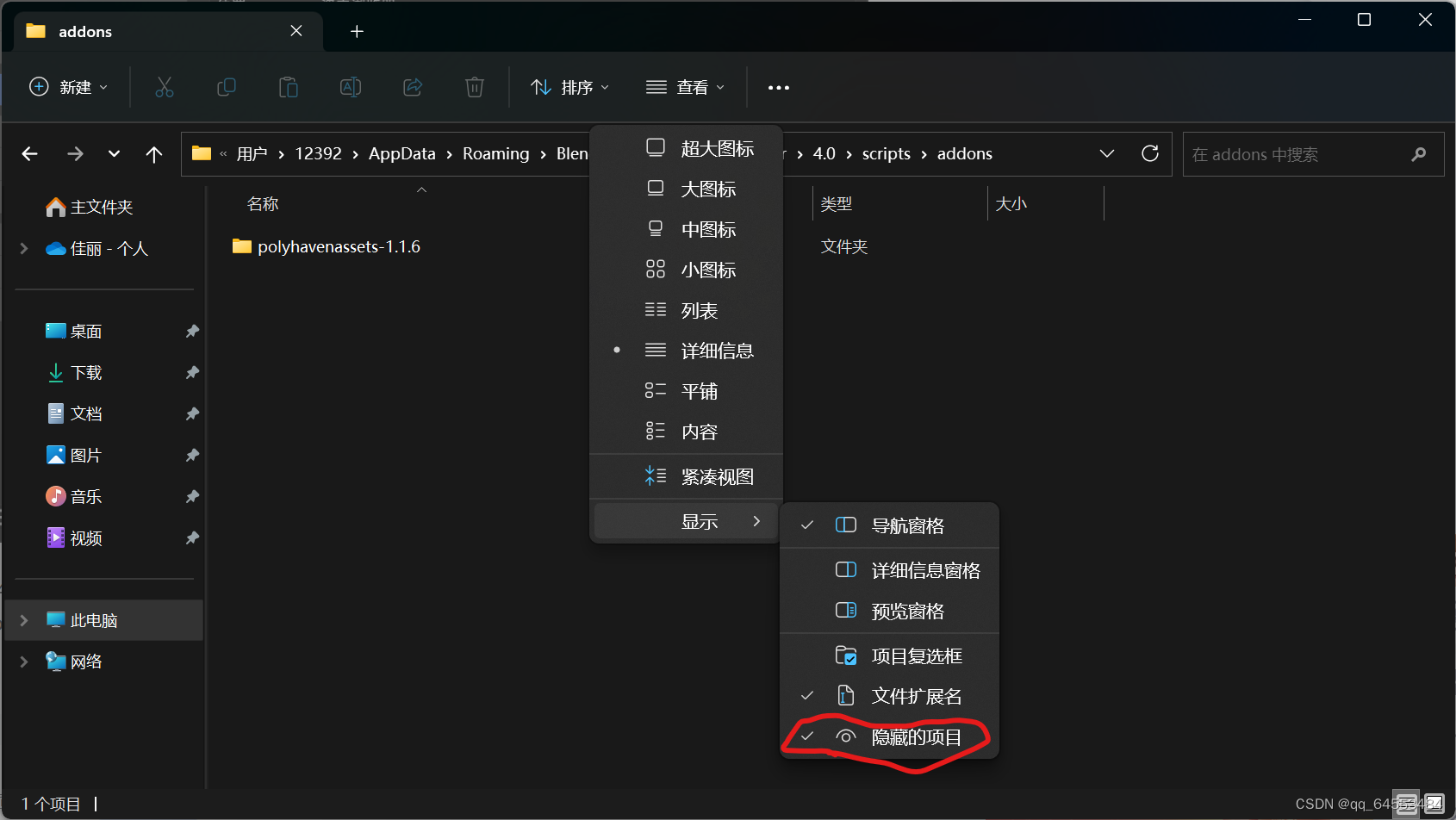Open recent locations dropdown arrow

[114, 154]
